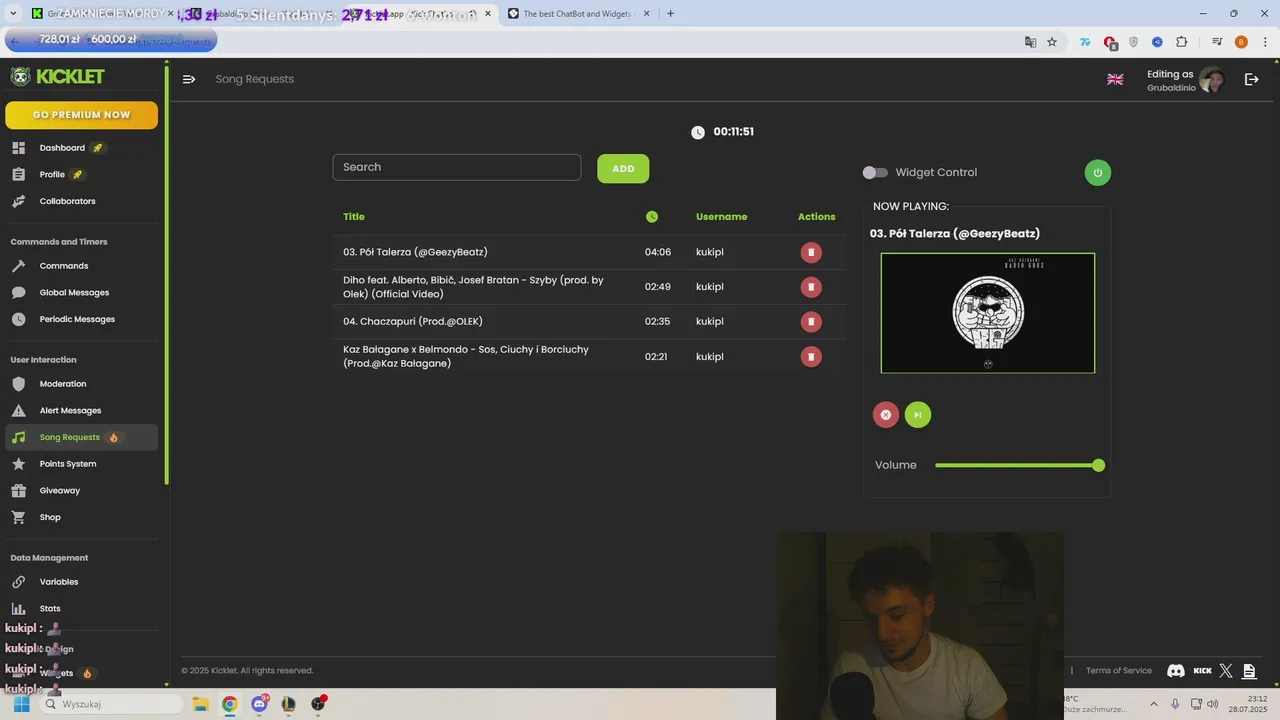Open the document icon in footer

click(x=1249, y=671)
